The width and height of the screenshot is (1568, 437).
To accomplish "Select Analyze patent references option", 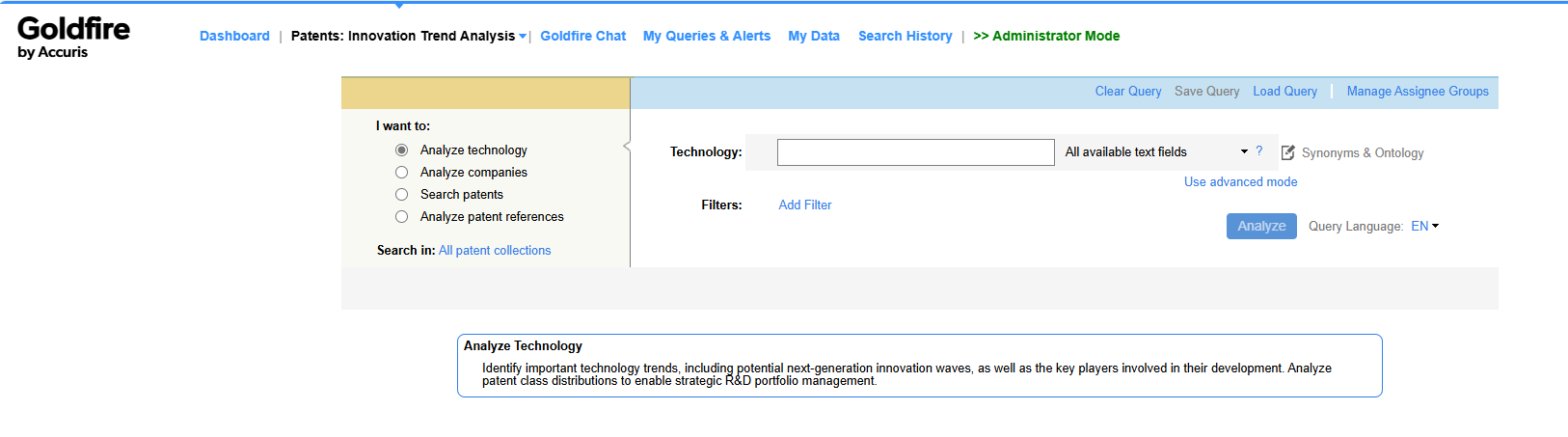I will pyautogui.click(x=402, y=217).
